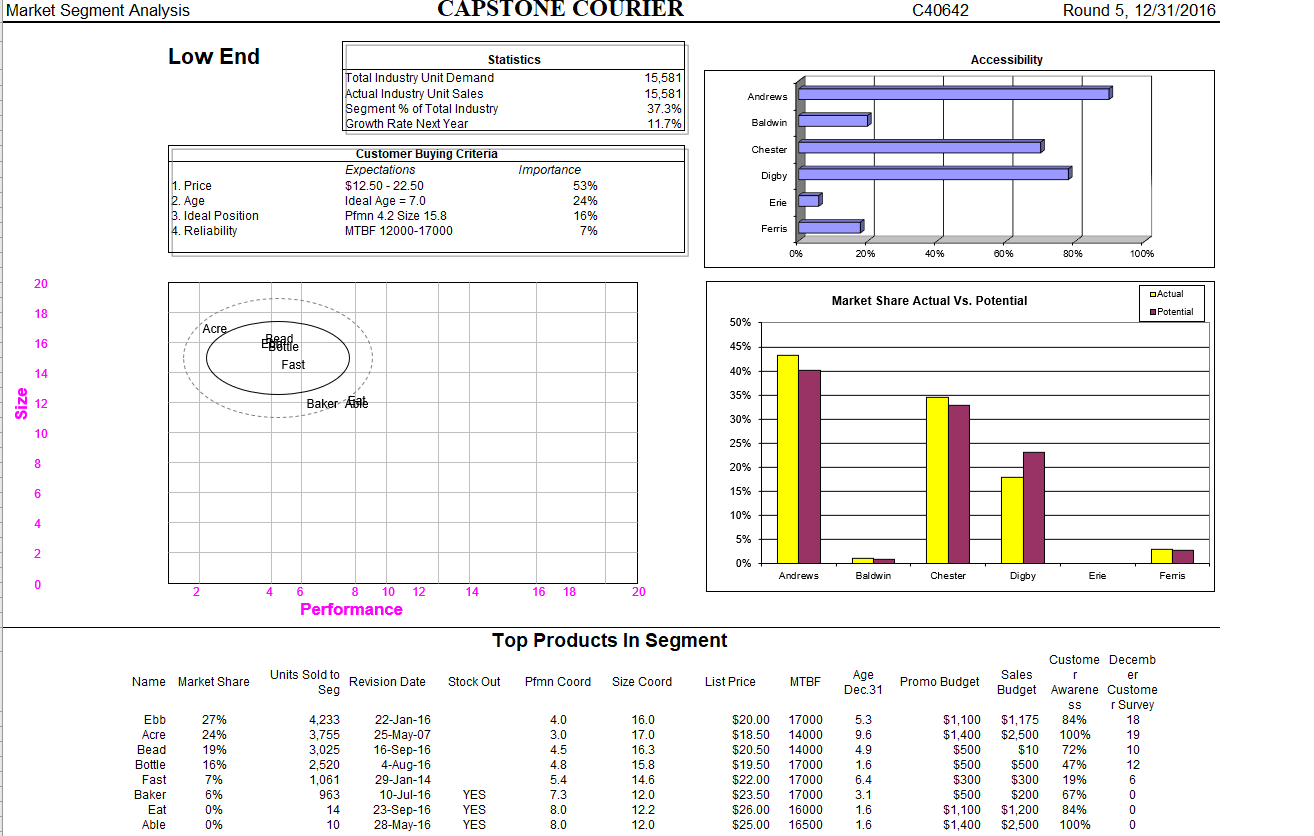
Task: Click the Potential legend maroon swatch
Action: pos(1152,312)
